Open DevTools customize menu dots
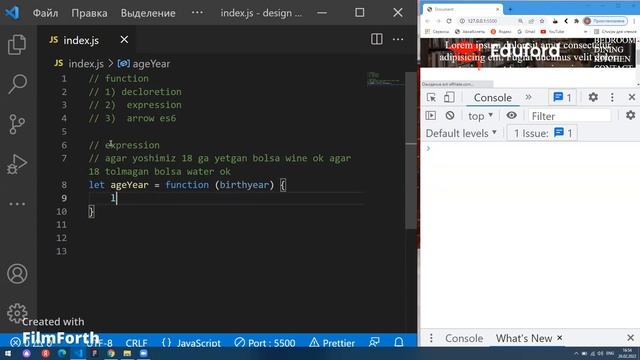The width and height of the screenshot is (640, 360). [612, 97]
